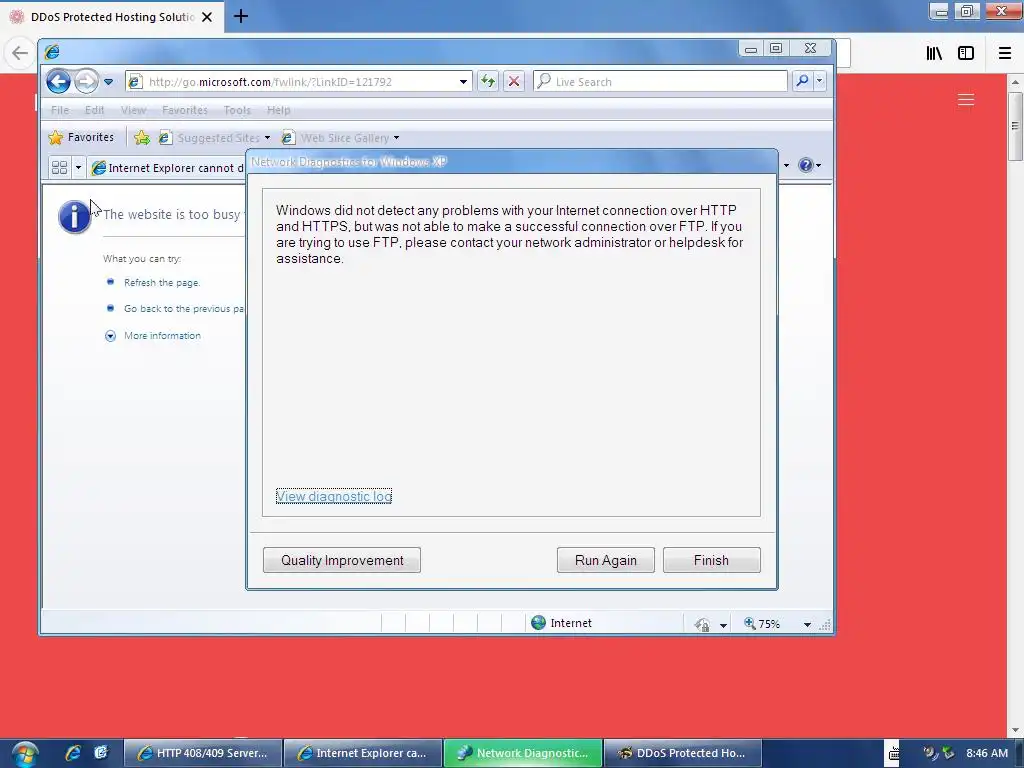1024x768 pixels.
Task: Click the Quality Improvement button
Action: [x=342, y=560]
